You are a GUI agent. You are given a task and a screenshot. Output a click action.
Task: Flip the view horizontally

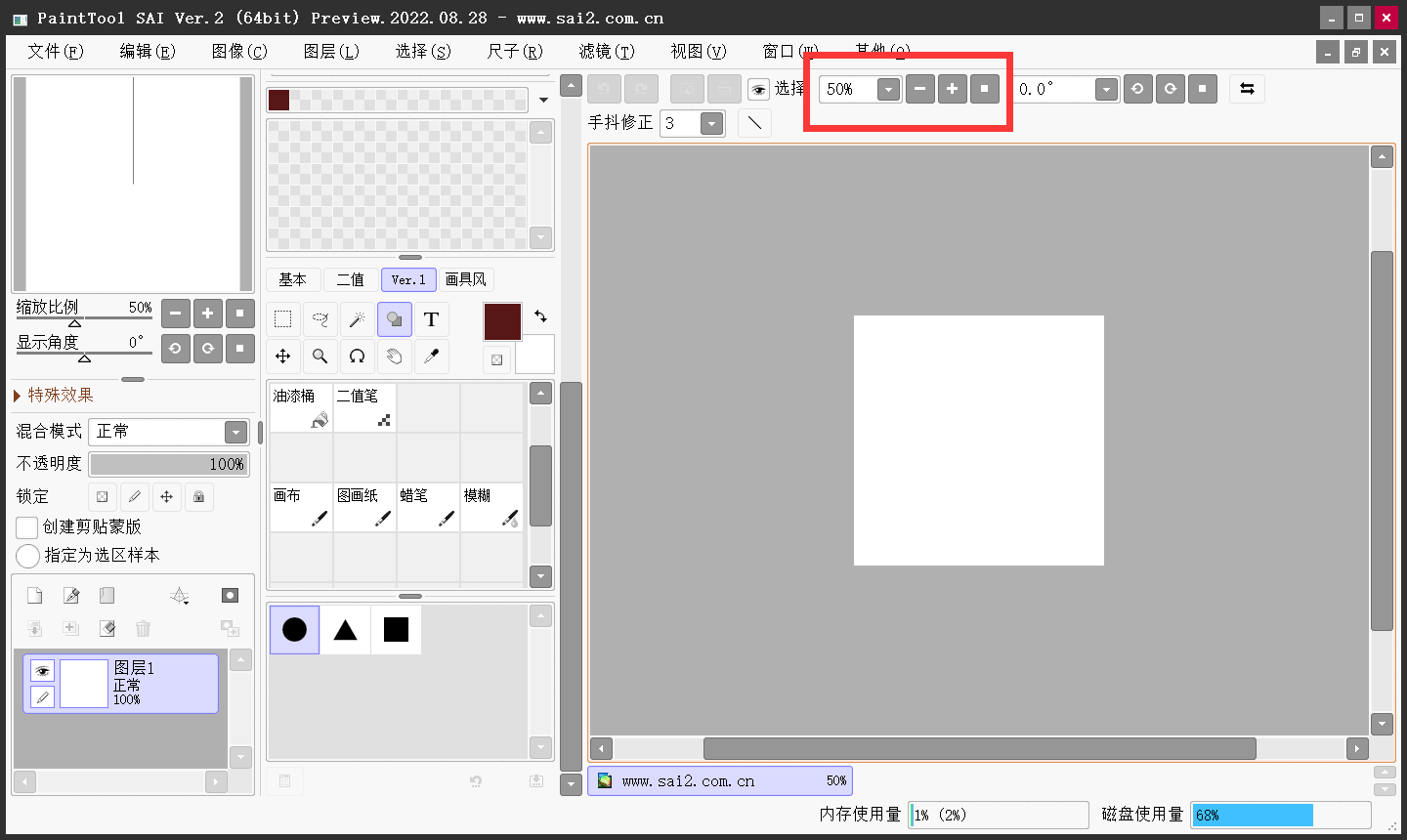point(1247,89)
